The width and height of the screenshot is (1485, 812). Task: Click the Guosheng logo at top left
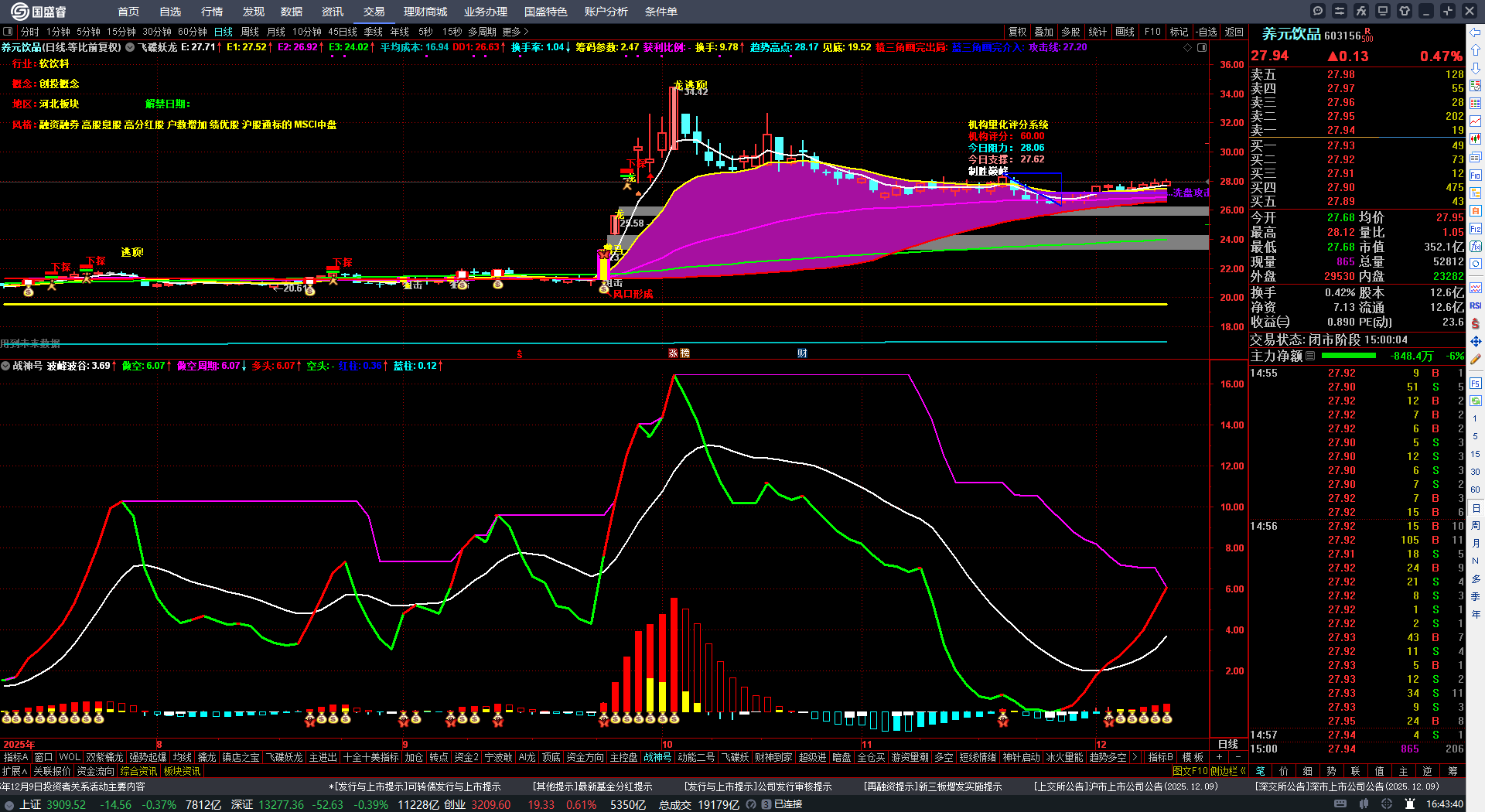tap(39, 12)
